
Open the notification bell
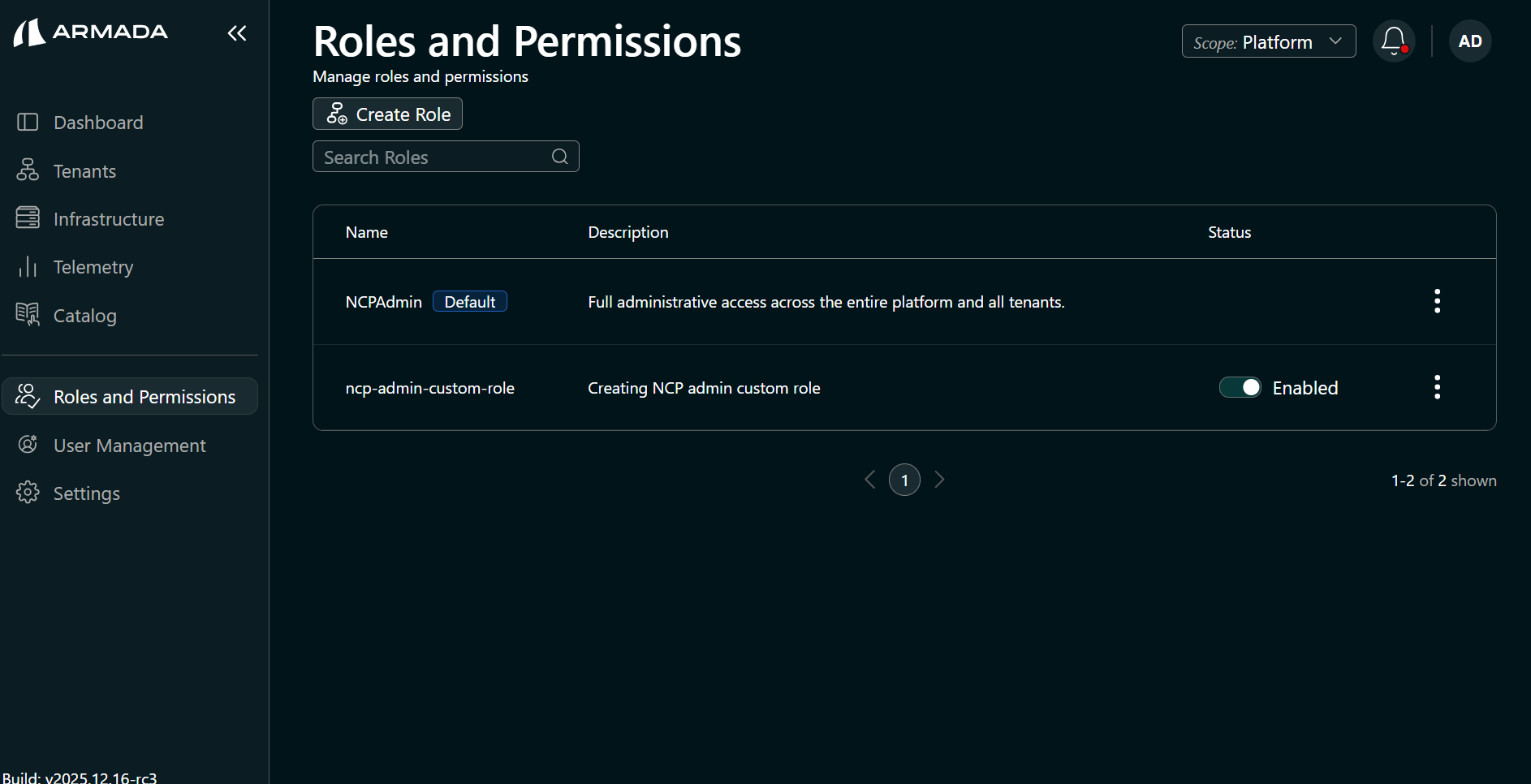[1394, 40]
